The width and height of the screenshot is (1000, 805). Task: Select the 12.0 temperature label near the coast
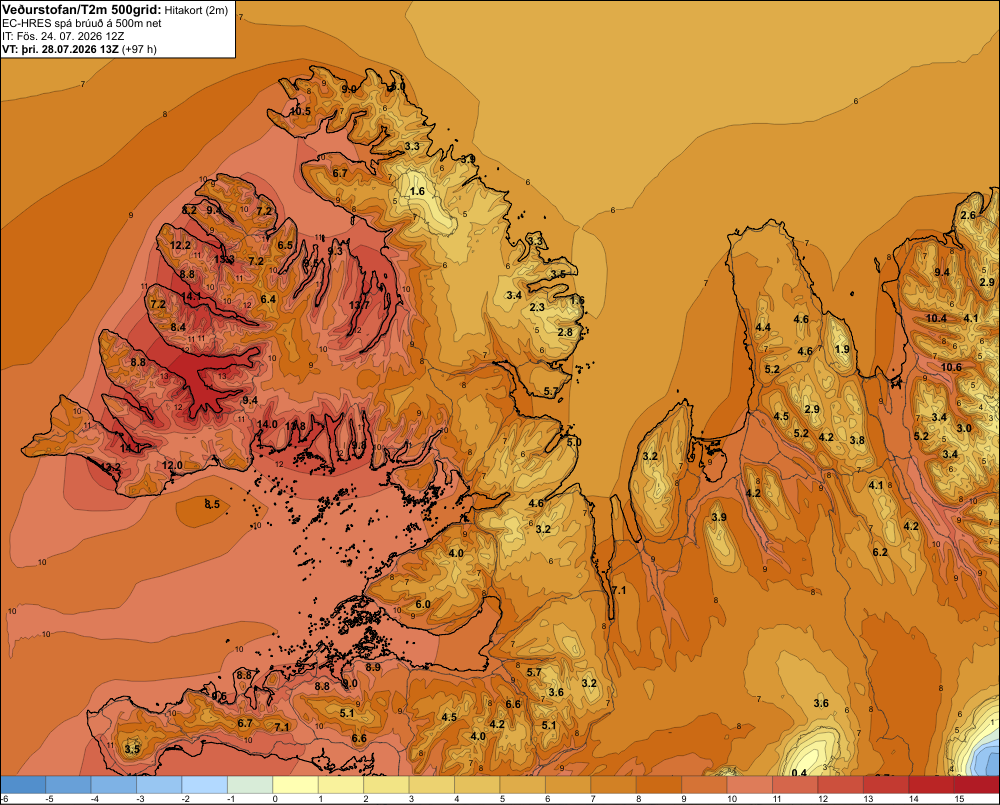(x=172, y=465)
